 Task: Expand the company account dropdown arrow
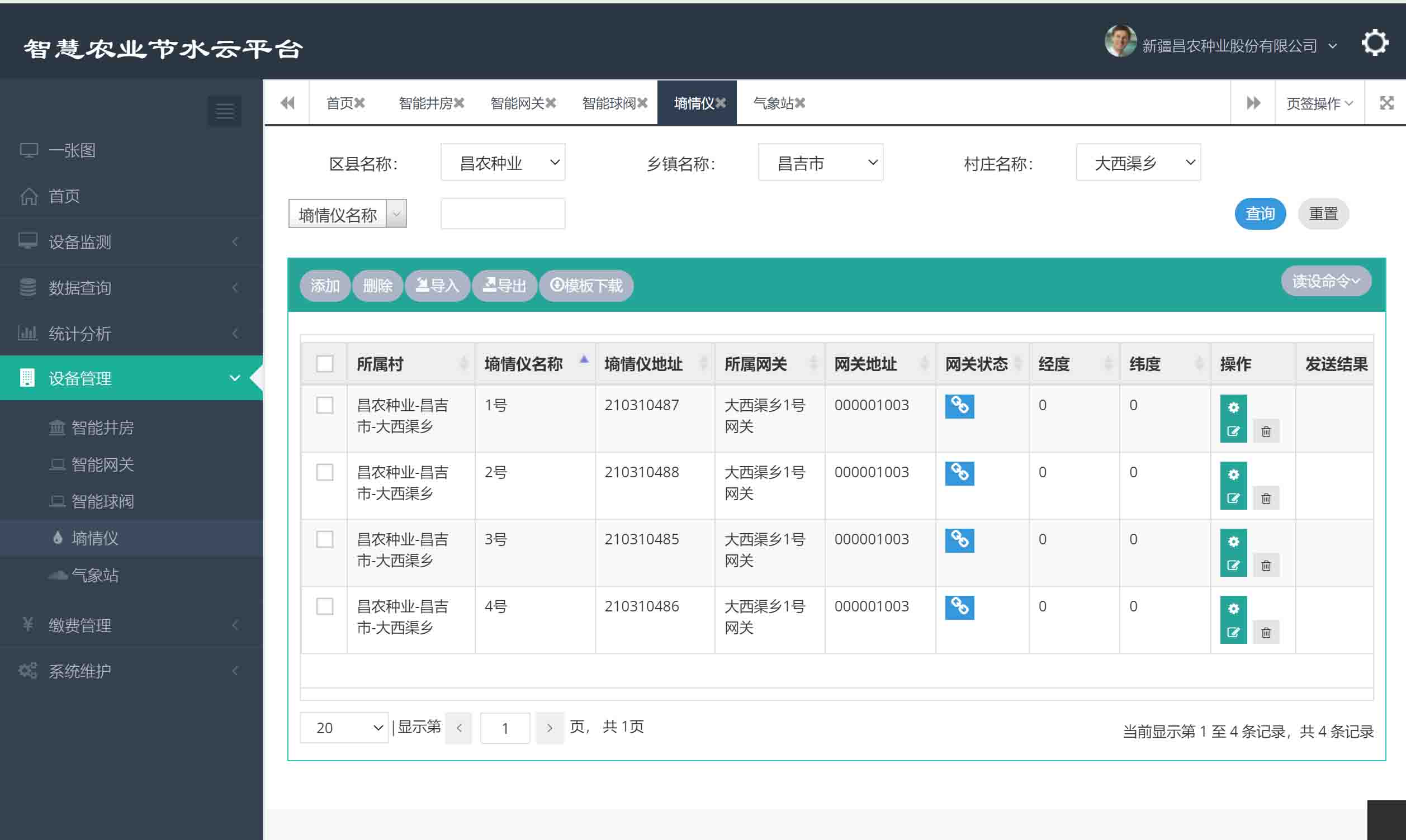pyautogui.click(x=1332, y=46)
